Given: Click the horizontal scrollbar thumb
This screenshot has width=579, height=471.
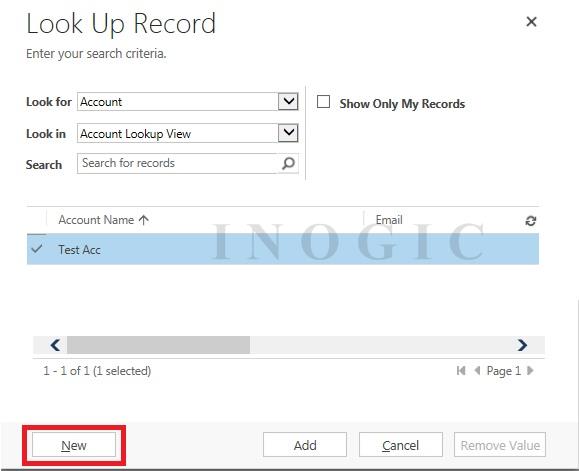Looking at the screenshot, I should pyautogui.click(x=158, y=345).
